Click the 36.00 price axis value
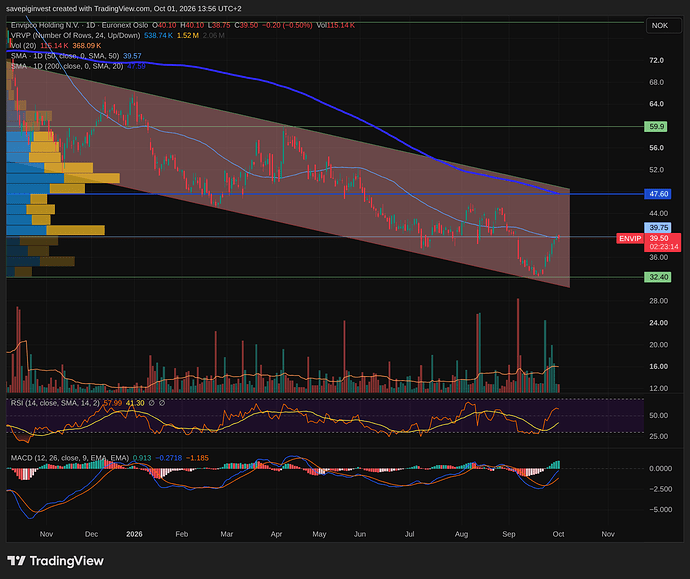The width and height of the screenshot is (690, 579). (658, 257)
